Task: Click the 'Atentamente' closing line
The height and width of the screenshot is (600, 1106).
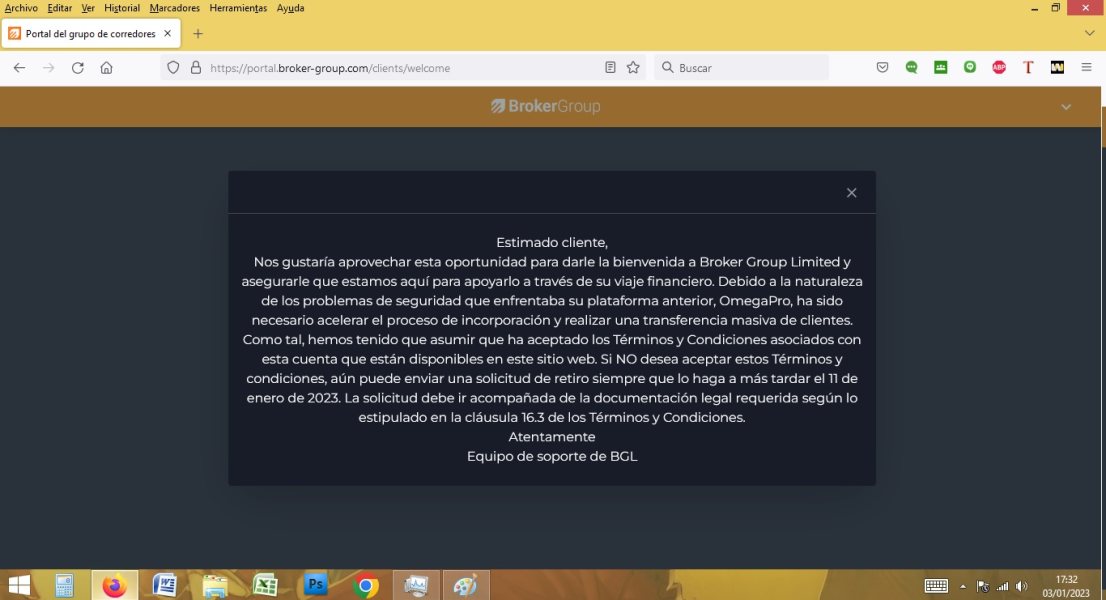Action: pyautogui.click(x=552, y=437)
